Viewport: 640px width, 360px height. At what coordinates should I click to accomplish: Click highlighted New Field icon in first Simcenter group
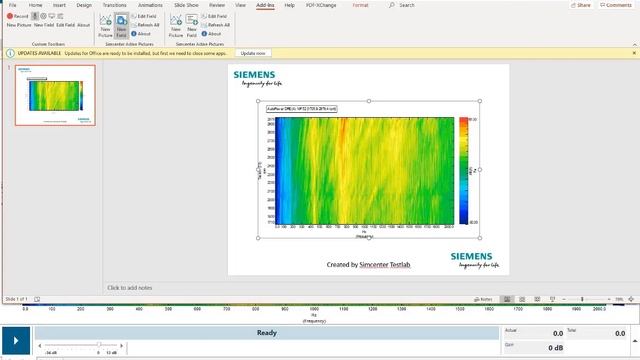tap(121, 25)
